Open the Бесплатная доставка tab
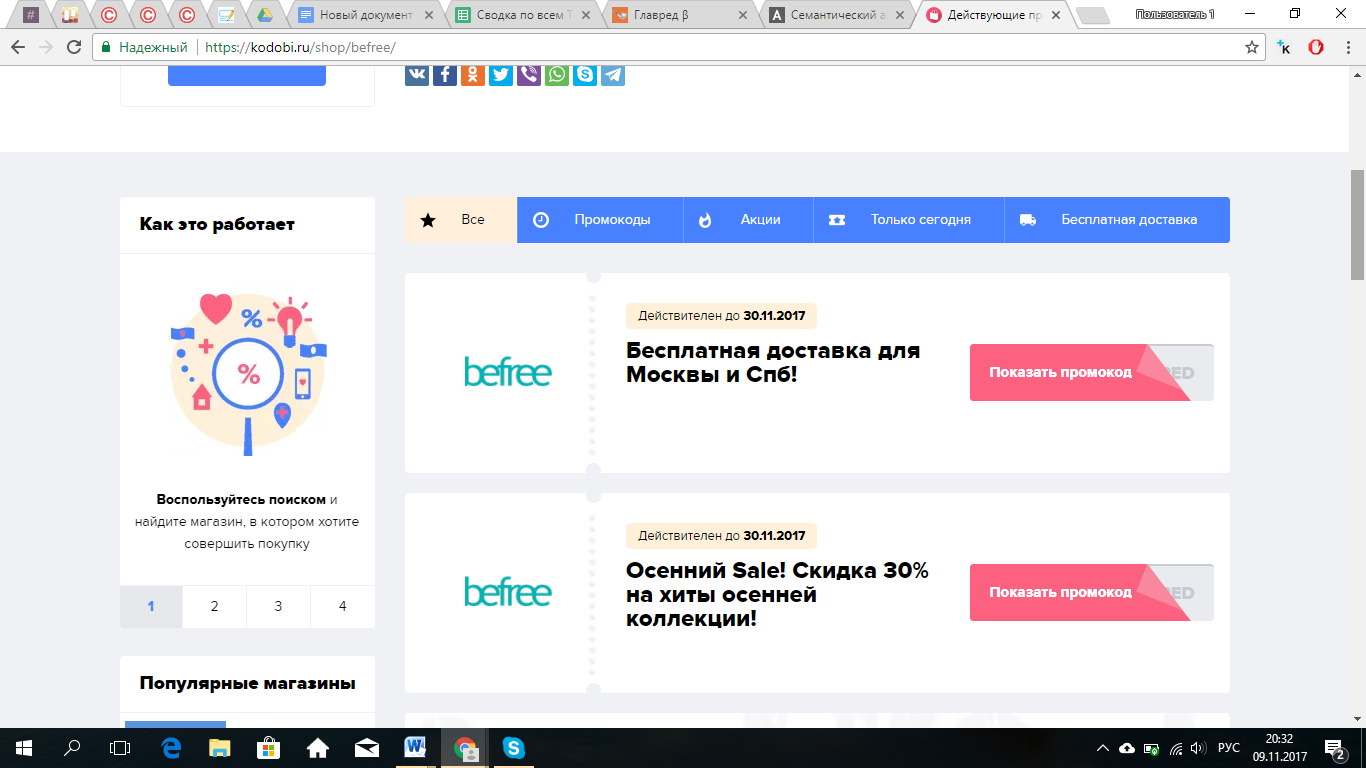 (1116, 220)
